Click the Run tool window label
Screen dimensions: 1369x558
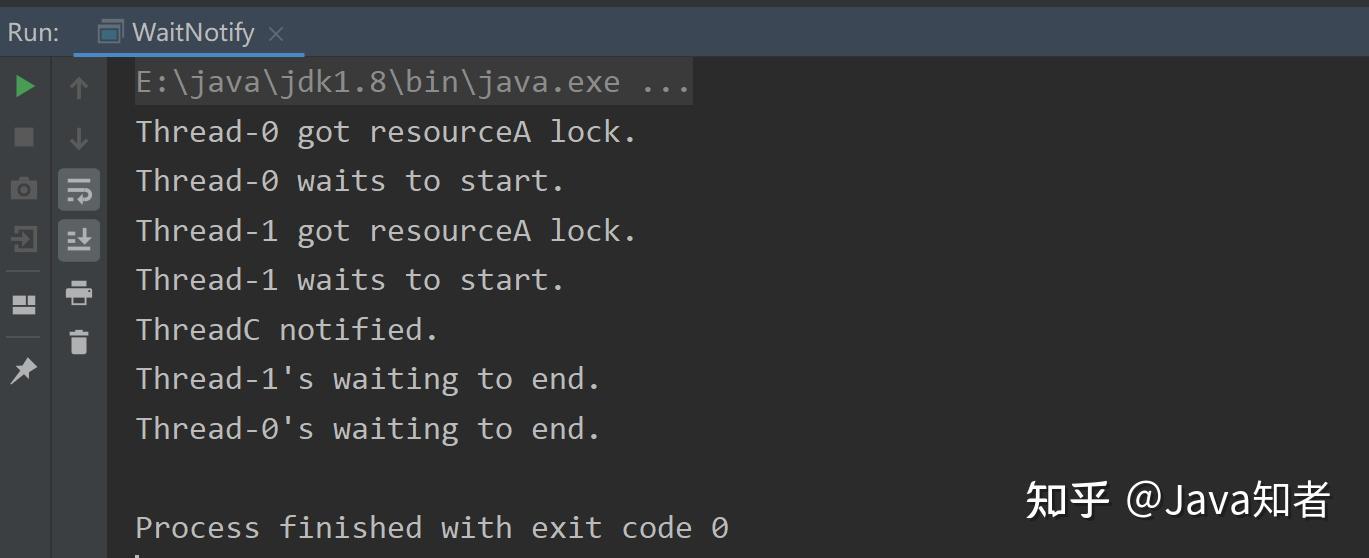[33, 32]
